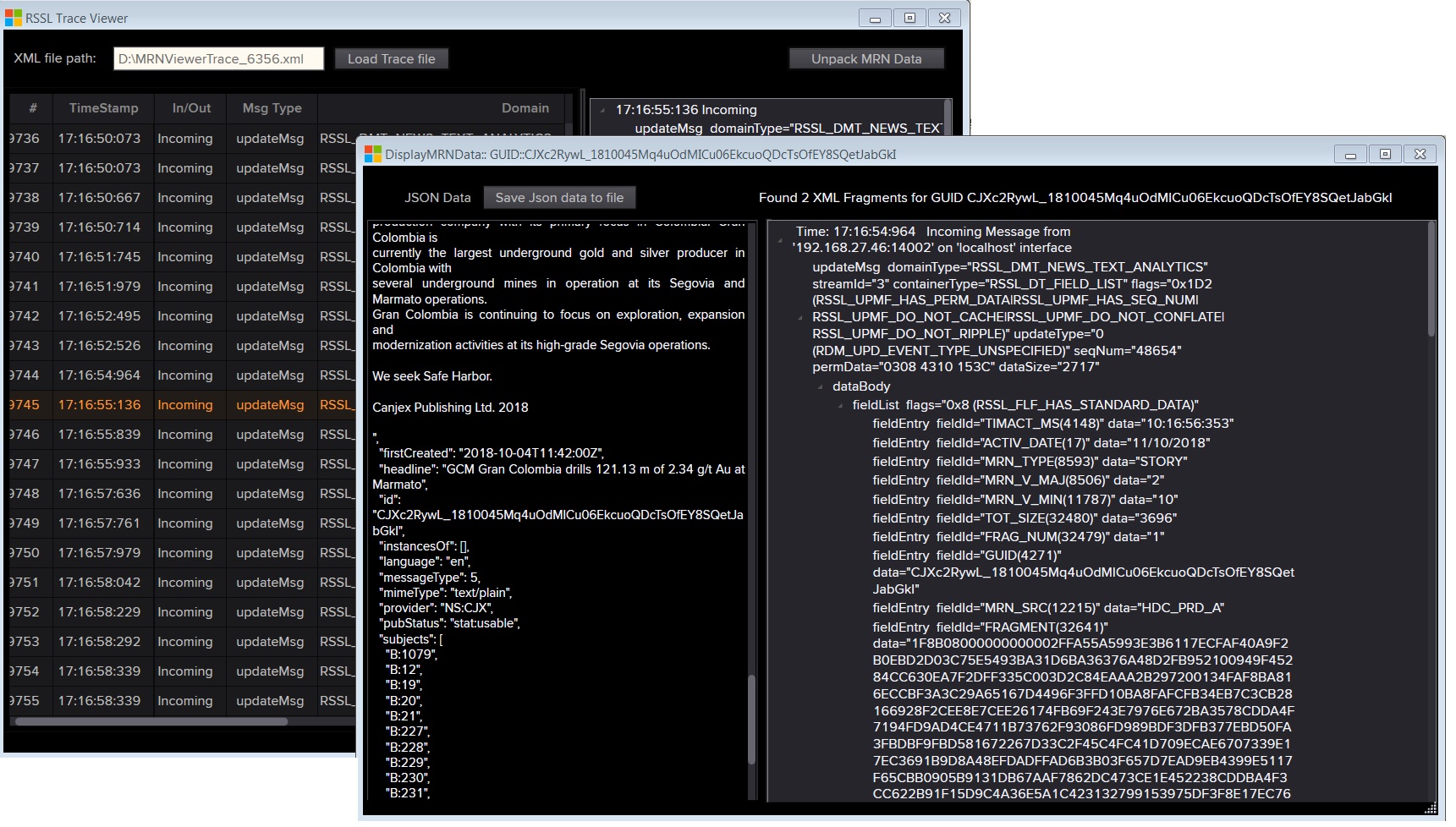
Task: Click the XML fragments panel vertical scrollbar
Action: click(x=1431, y=279)
